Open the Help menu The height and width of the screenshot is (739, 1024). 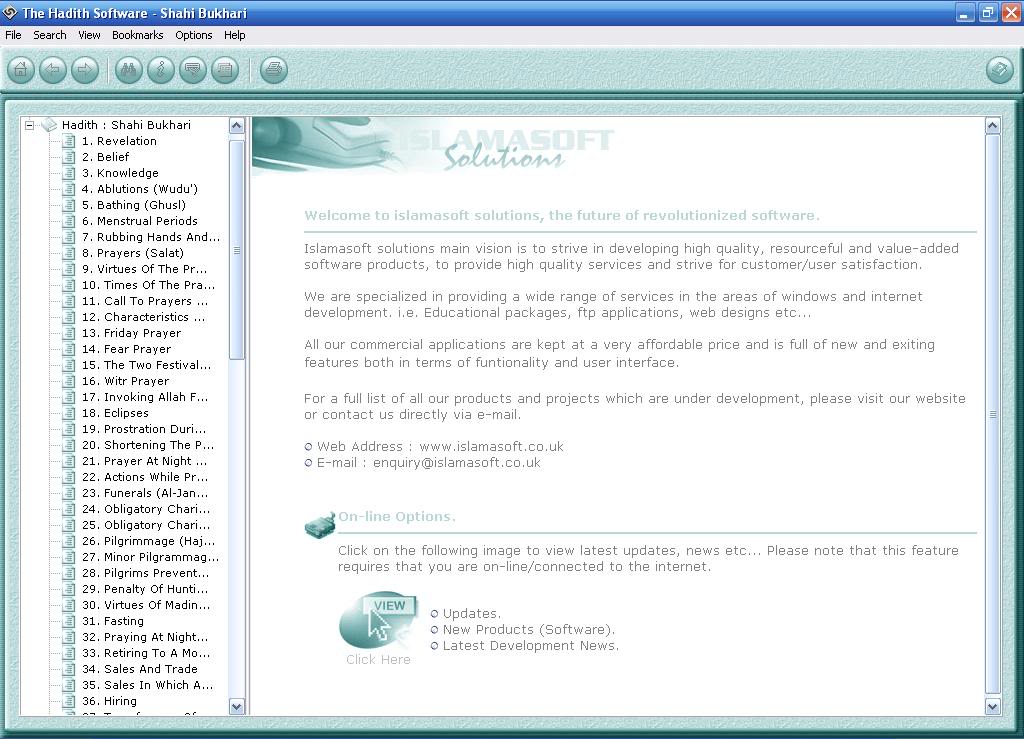[234, 35]
